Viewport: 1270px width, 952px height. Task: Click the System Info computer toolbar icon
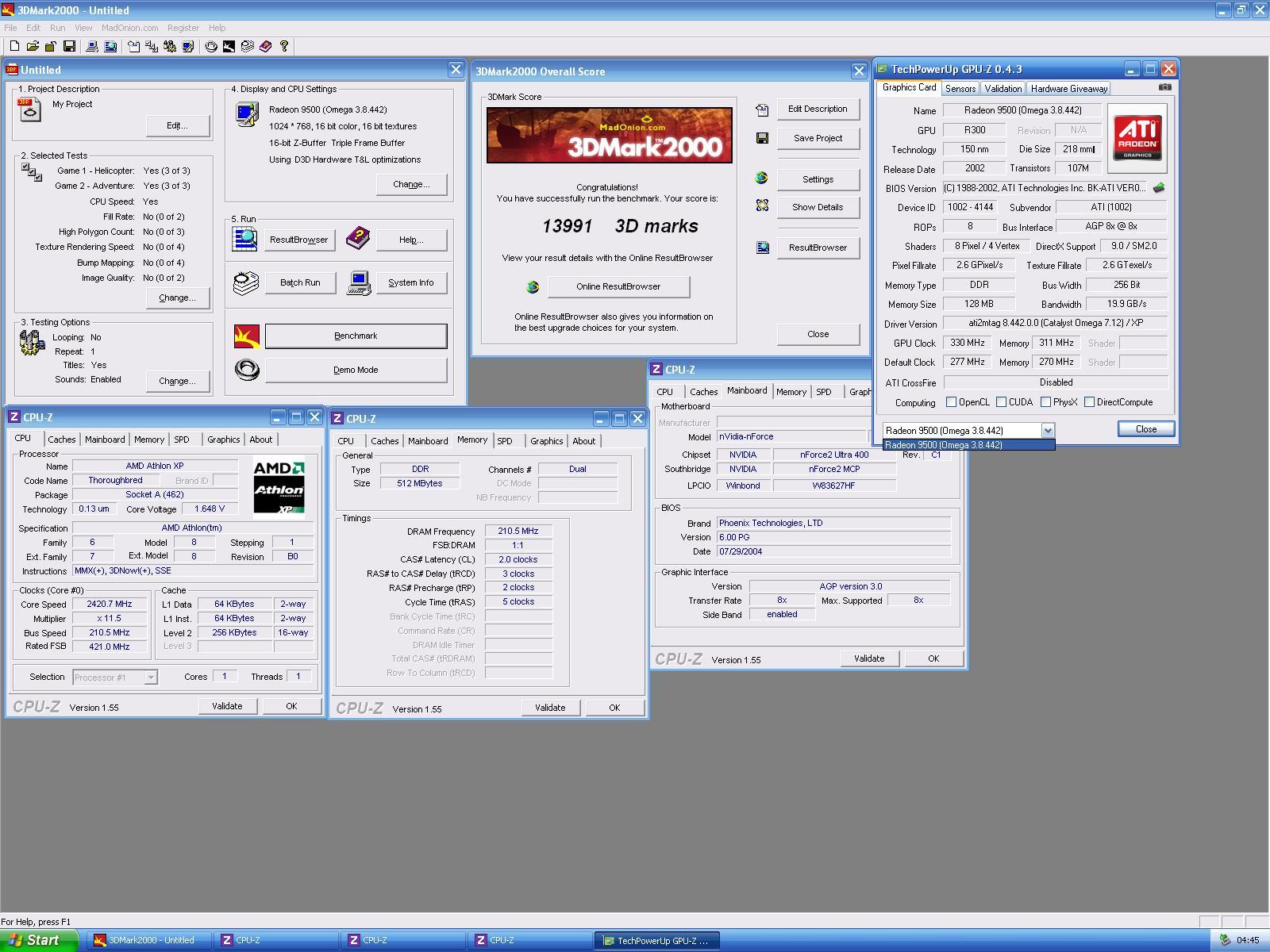click(92, 47)
